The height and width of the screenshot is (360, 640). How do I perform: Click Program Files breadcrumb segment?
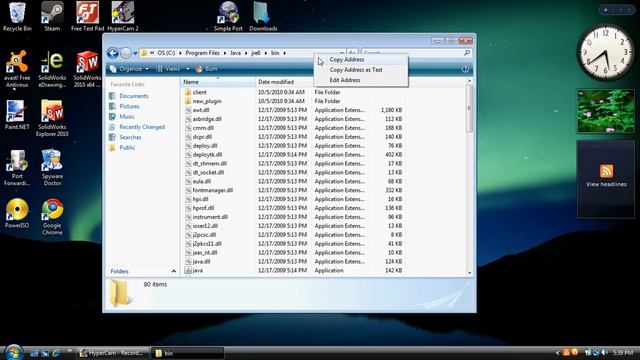click(x=202, y=53)
